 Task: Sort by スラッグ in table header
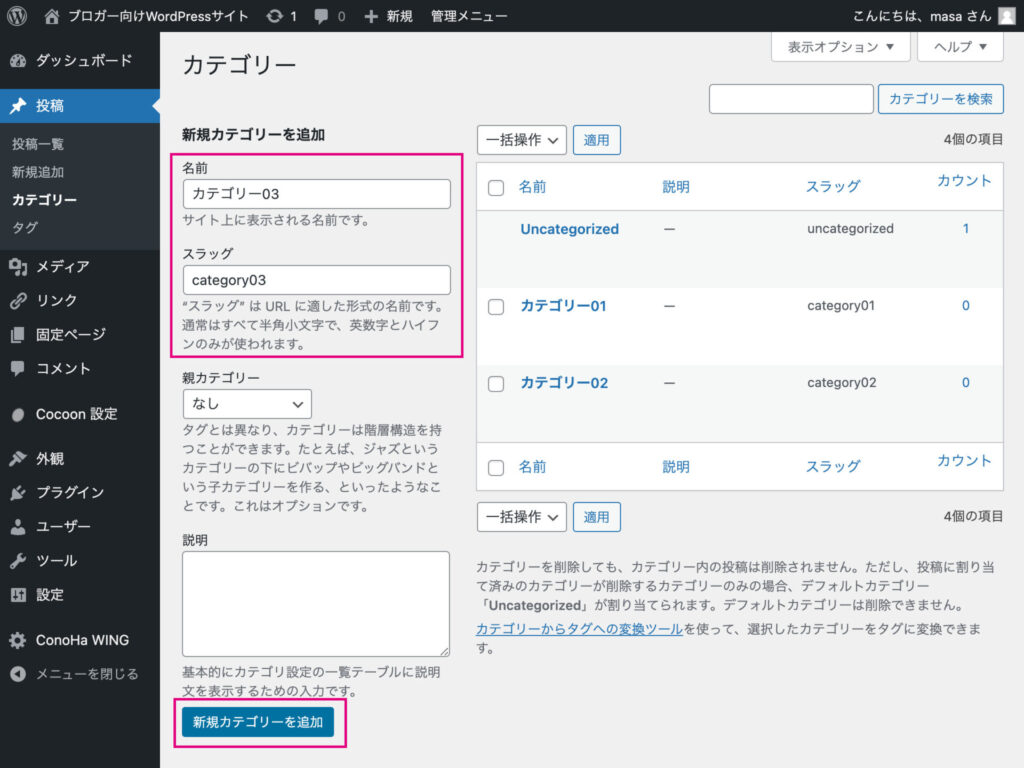point(833,187)
